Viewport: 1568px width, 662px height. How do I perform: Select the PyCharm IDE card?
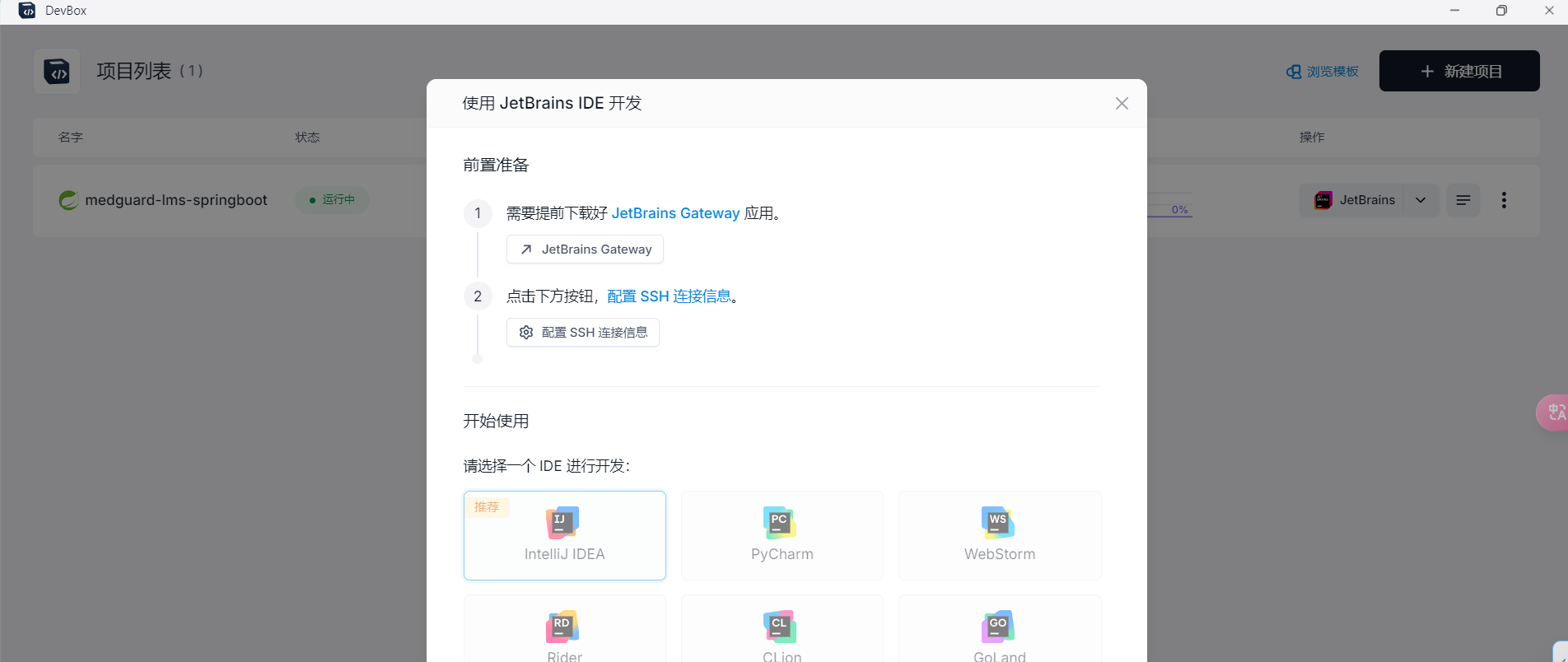pyautogui.click(x=782, y=536)
